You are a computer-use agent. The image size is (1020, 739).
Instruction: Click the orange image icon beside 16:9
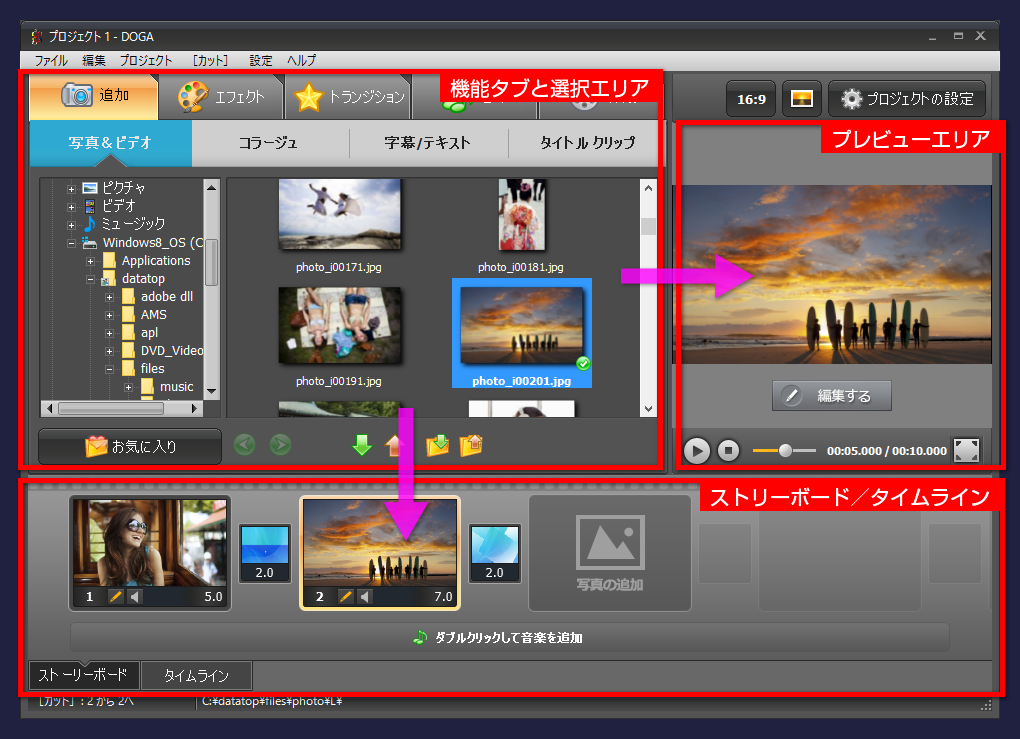801,99
